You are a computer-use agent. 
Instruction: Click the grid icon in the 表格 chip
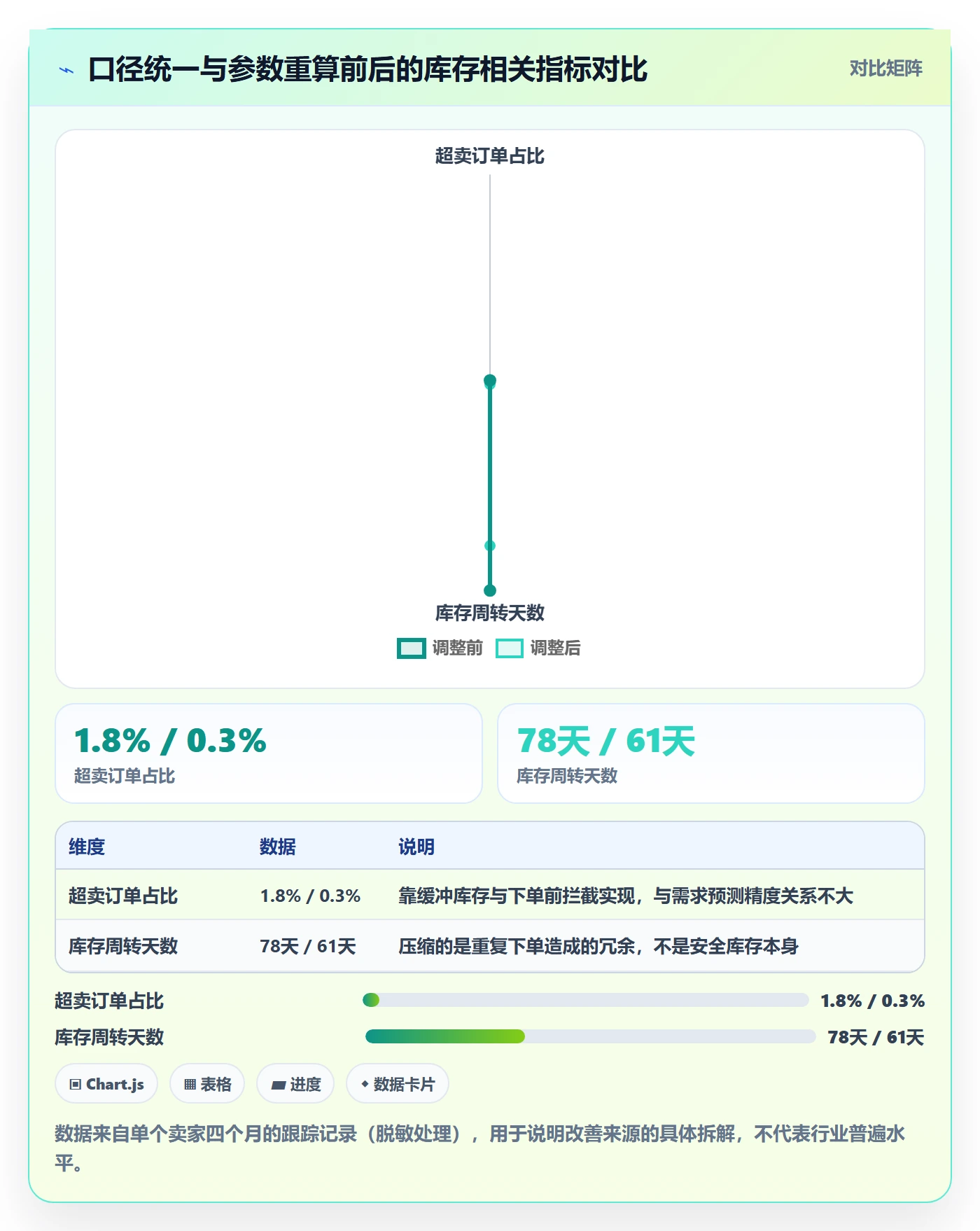(190, 1085)
